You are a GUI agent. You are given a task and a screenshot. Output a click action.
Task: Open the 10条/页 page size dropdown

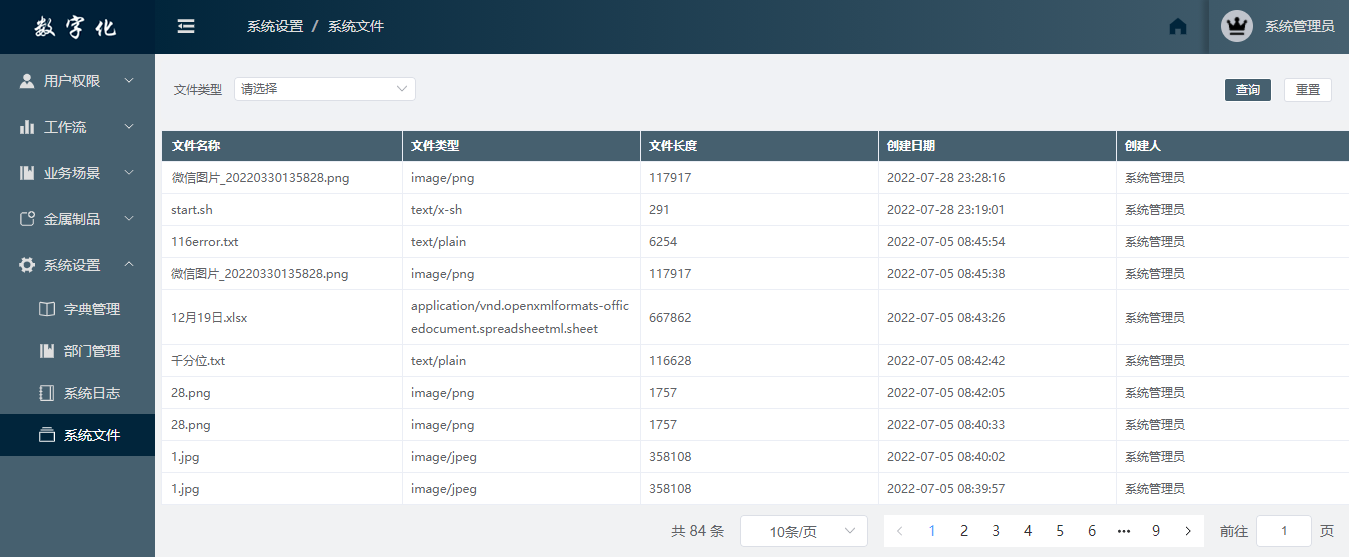(x=803, y=531)
